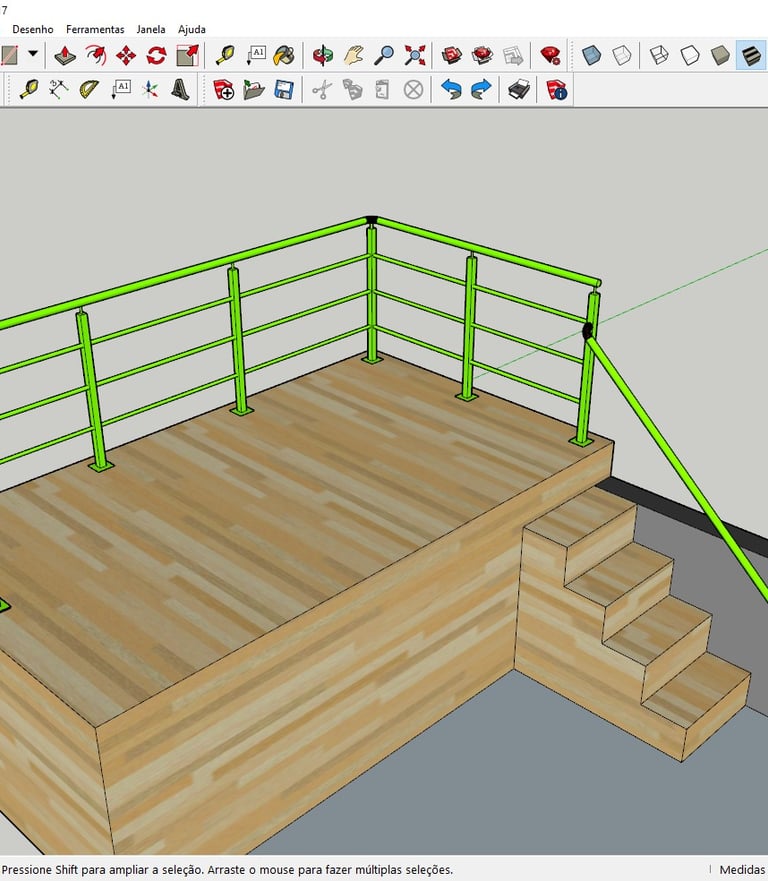The width and height of the screenshot is (768, 881).
Task: Activate the Pan hand tool
Action: [353, 55]
